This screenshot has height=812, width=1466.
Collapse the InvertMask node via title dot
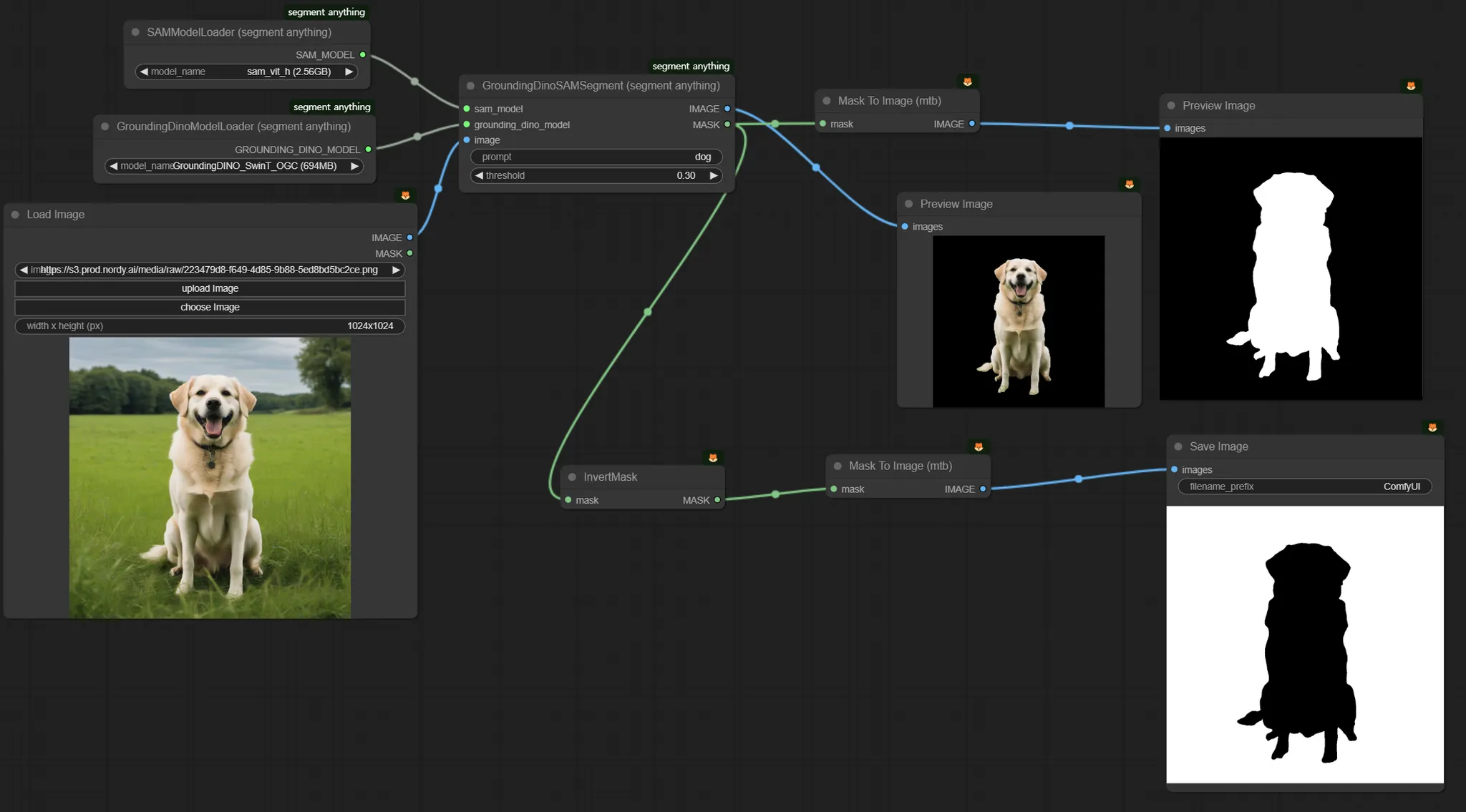pos(572,477)
